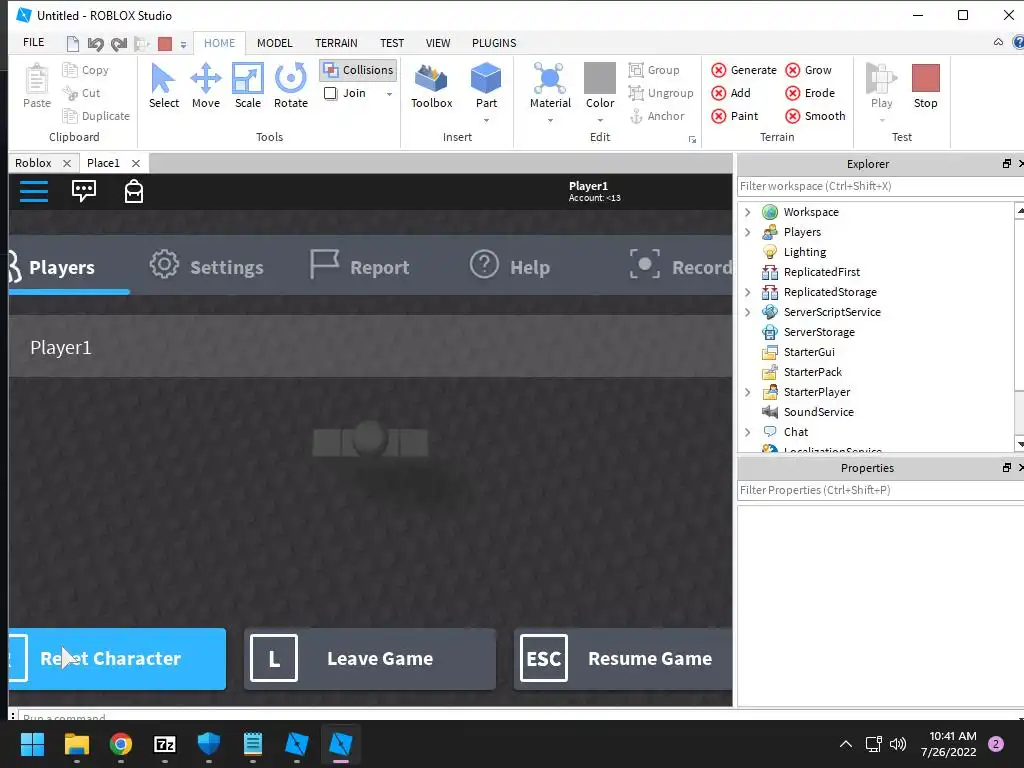Screen dimensions: 1024x768
Task: Open the Toolbox
Action: coord(432,86)
